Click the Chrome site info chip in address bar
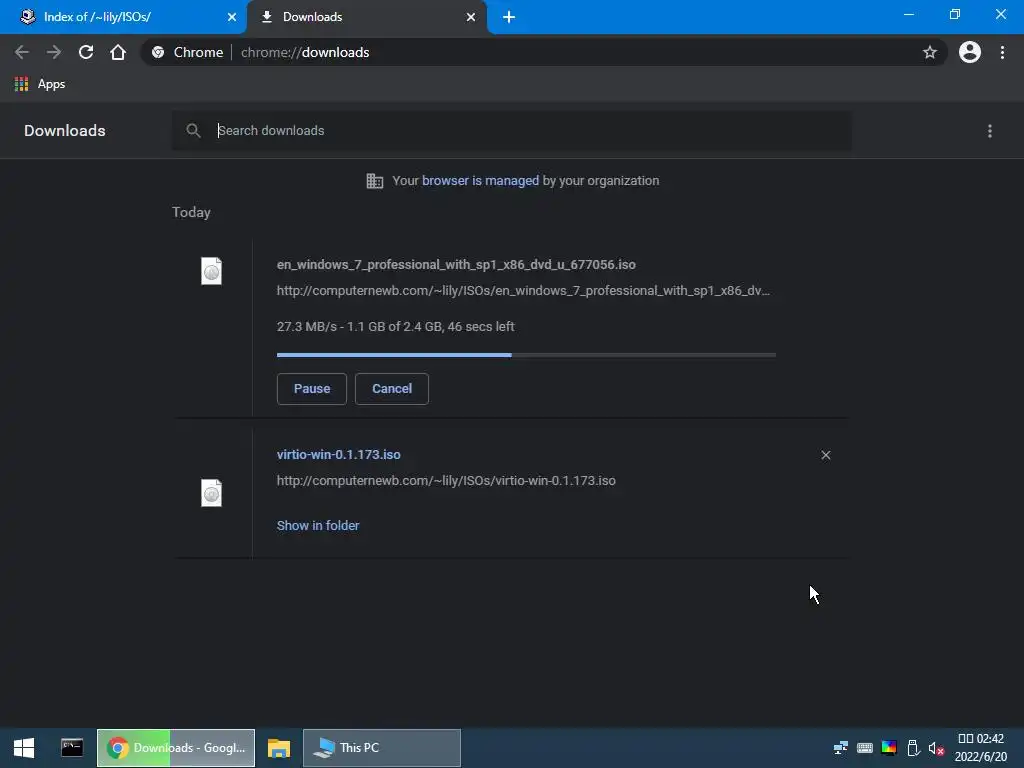Screen dimensions: 1024x768 point(187,52)
